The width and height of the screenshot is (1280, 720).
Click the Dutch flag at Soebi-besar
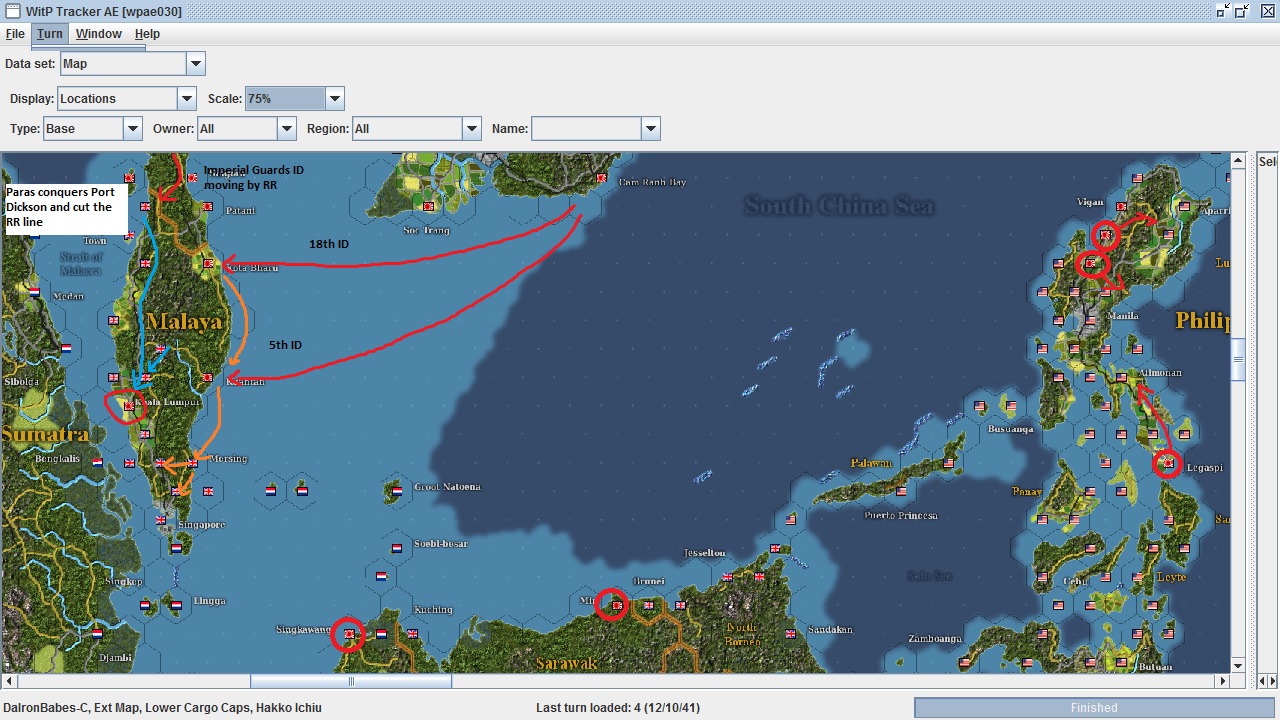point(397,548)
